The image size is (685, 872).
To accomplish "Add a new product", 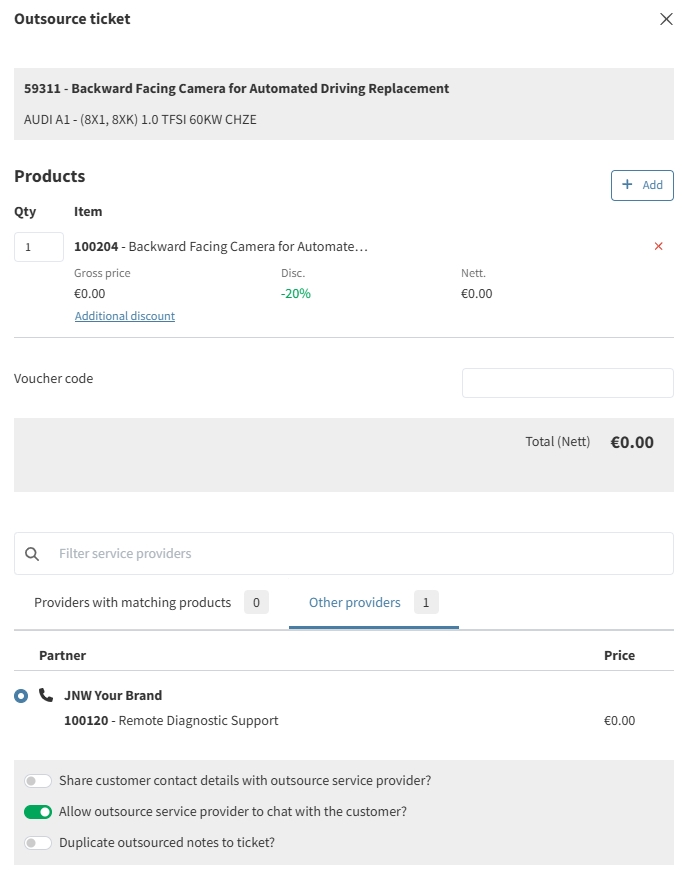I will 642,185.
